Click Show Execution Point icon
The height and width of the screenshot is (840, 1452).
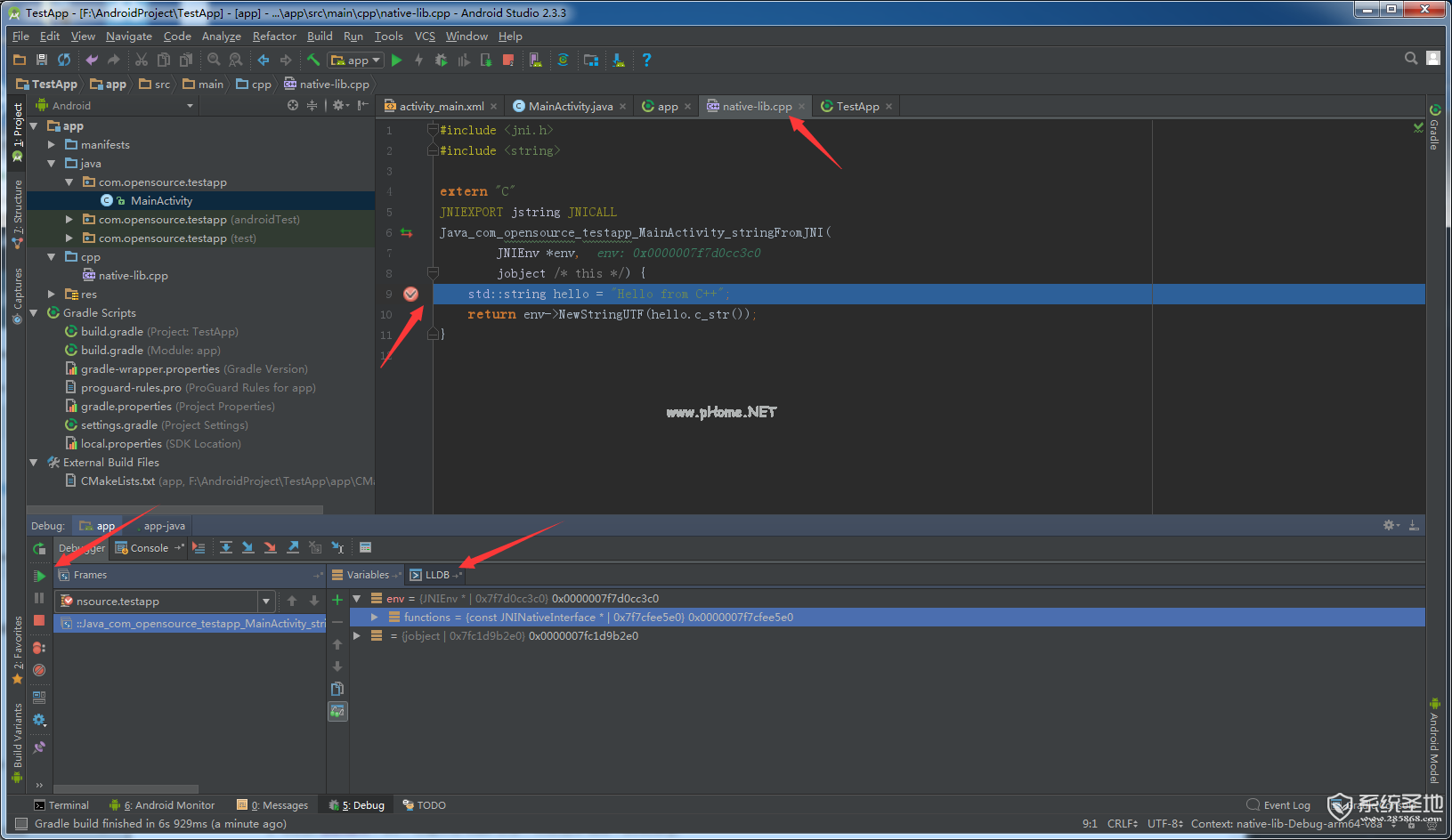pos(199,548)
